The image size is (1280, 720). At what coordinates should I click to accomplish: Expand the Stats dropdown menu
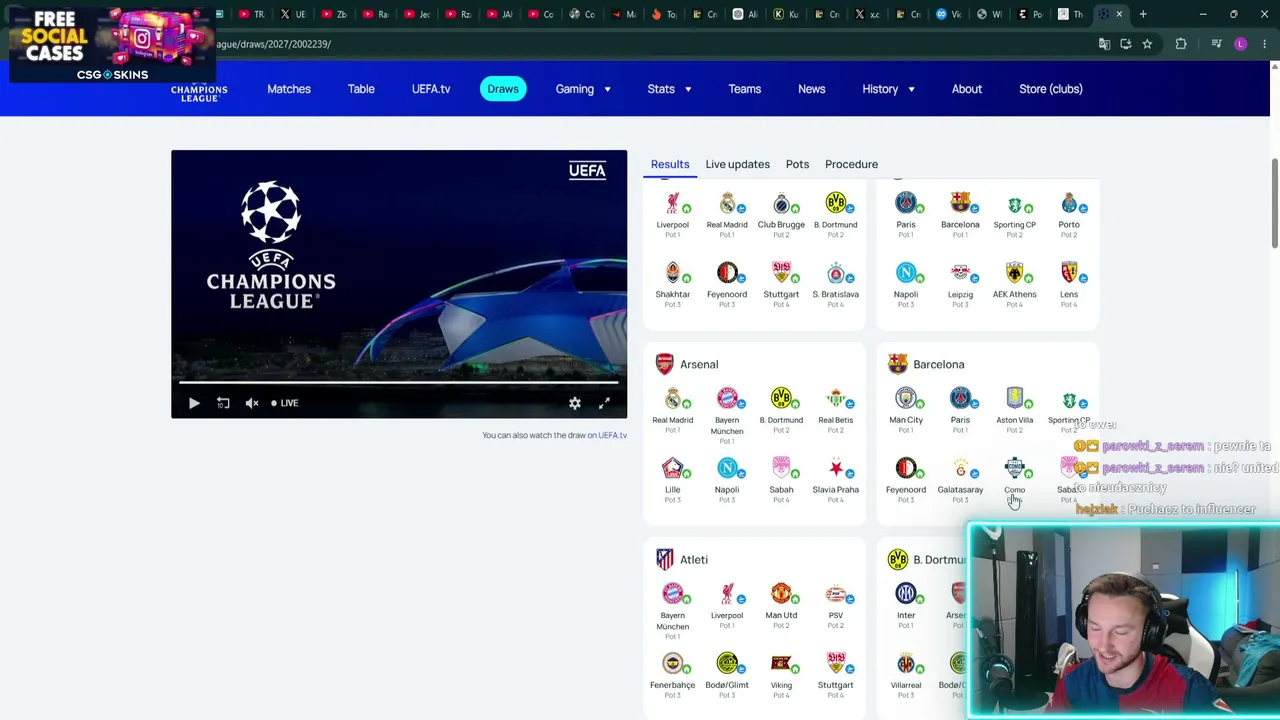click(669, 89)
